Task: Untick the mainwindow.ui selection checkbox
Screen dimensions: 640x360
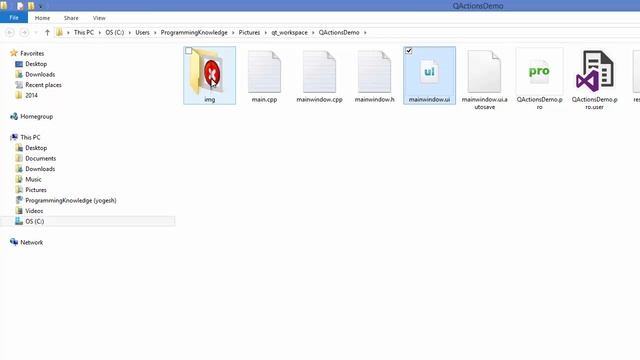Action: pyautogui.click(x=409, y=51)
